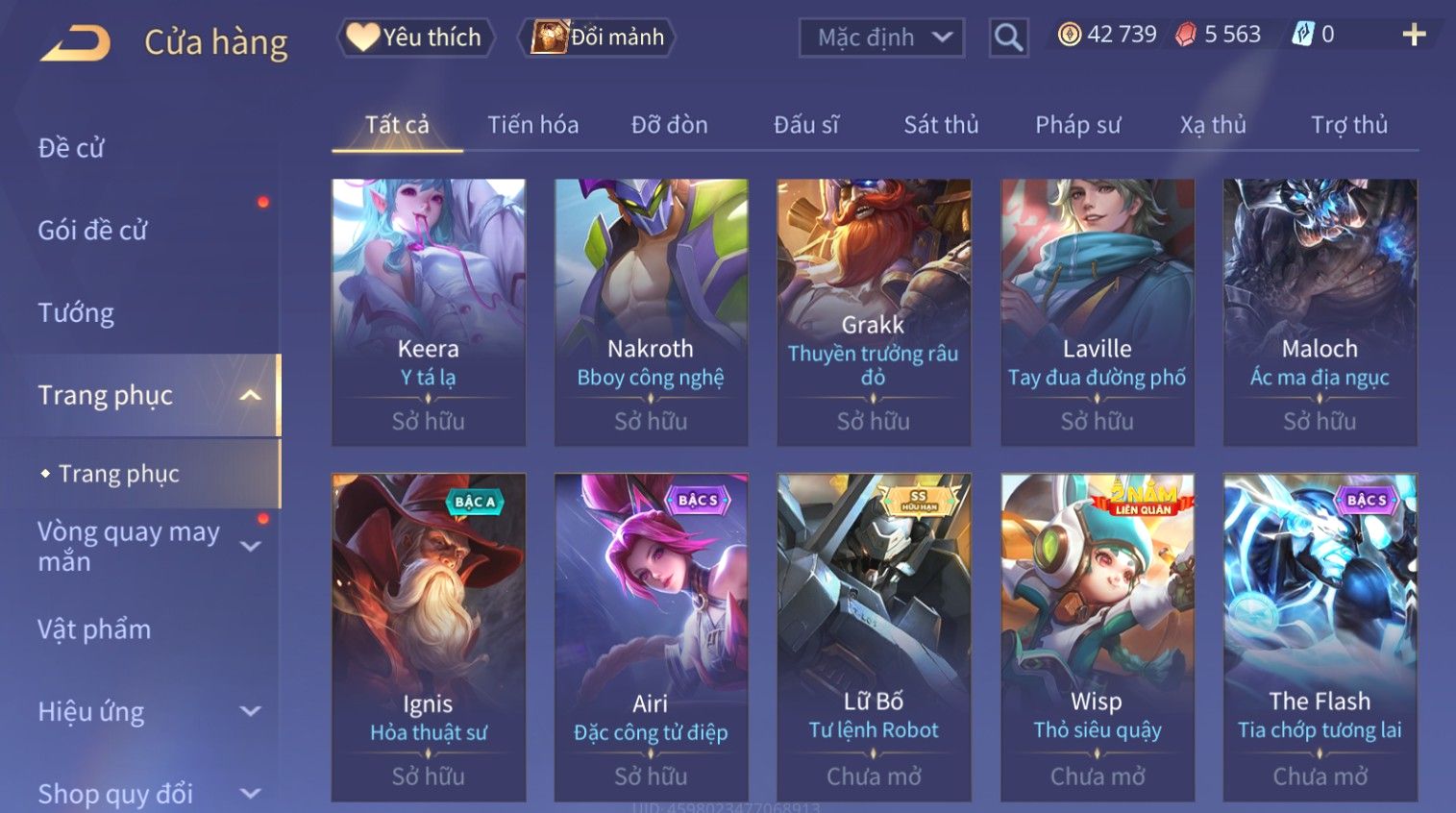Click the golden back arrow icon
Image resolution: width=1456 pixels, height=813 pixels.
coord(75,43)
